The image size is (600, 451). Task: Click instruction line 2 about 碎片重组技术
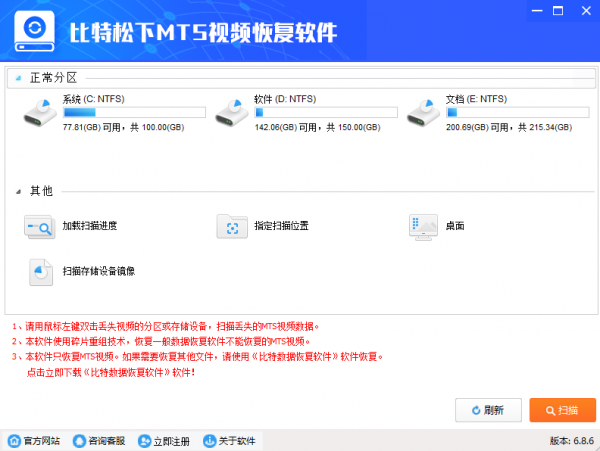coord(161,341)
